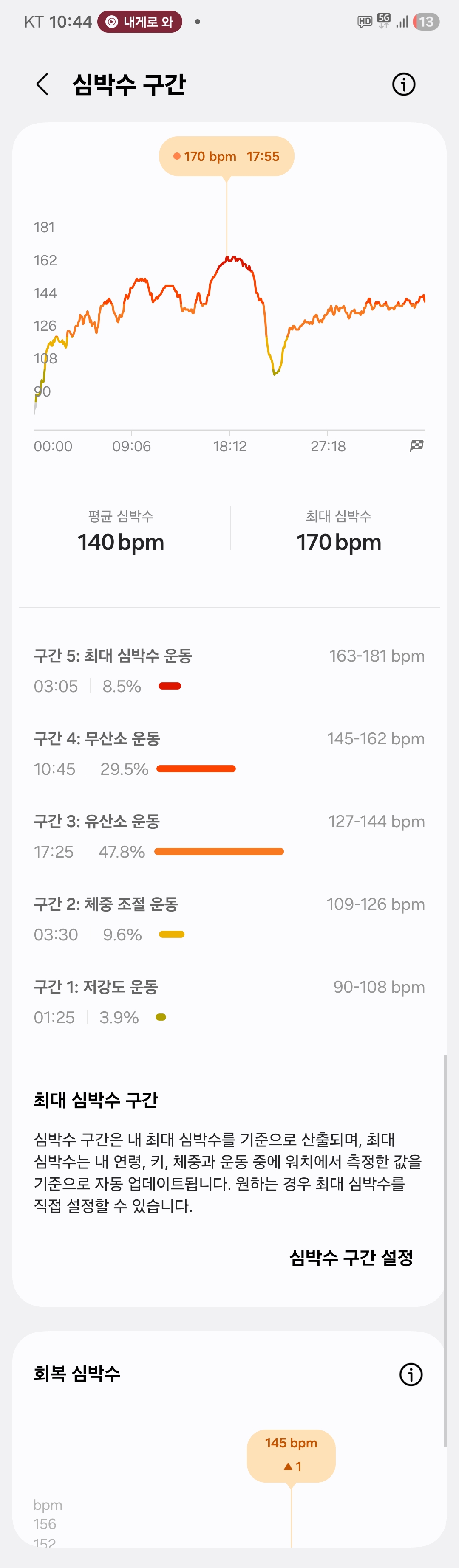Tap the 5G signal status icon

[x=384, y=21]
